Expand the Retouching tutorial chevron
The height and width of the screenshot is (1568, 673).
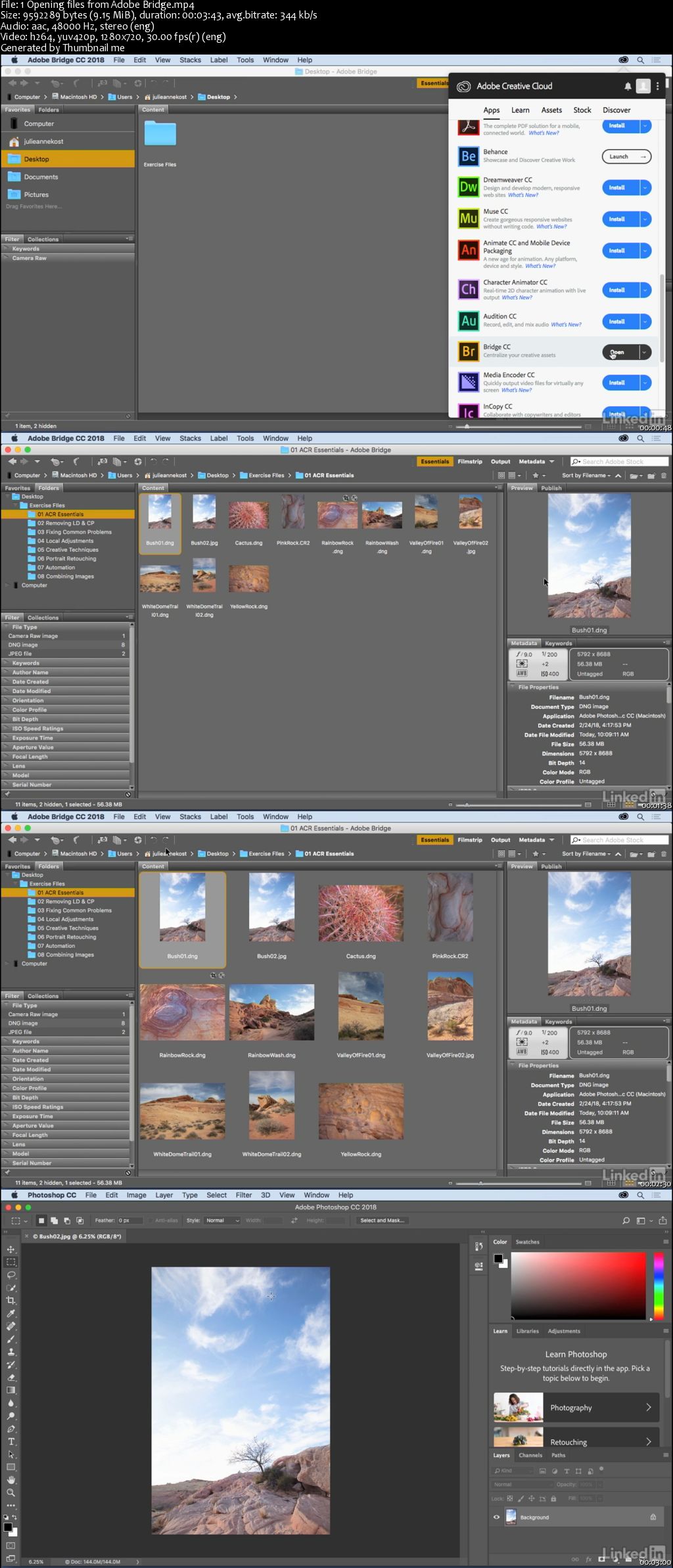[x=648, y=1441]
